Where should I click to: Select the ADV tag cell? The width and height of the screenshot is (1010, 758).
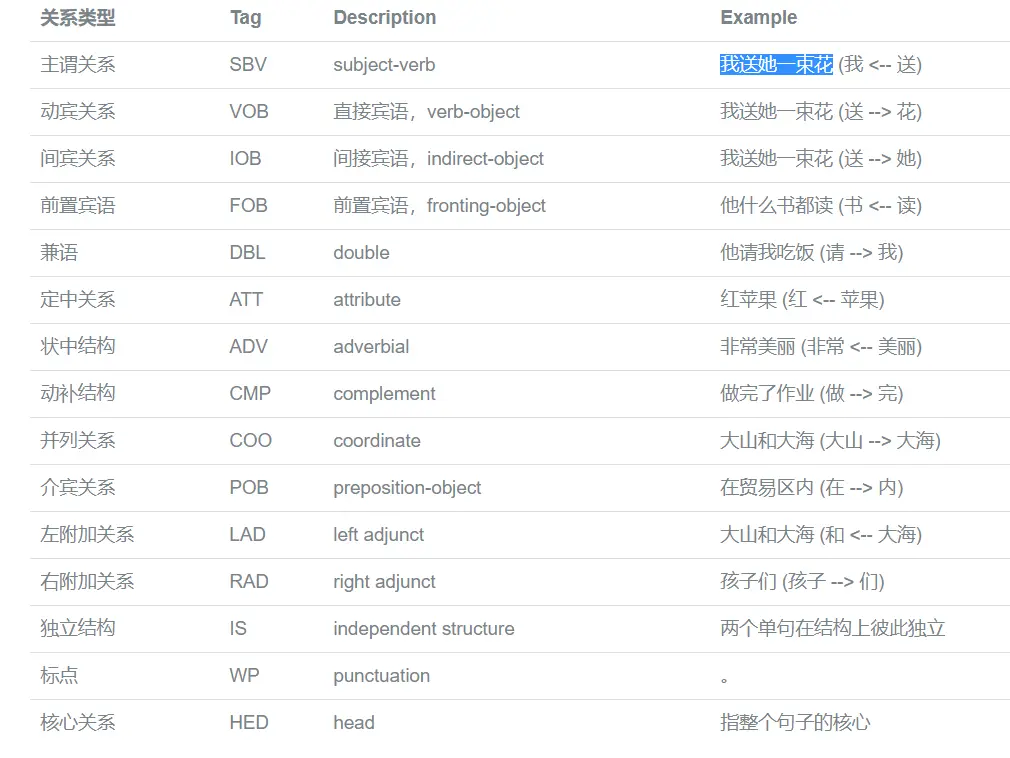(x=248, y=346)
